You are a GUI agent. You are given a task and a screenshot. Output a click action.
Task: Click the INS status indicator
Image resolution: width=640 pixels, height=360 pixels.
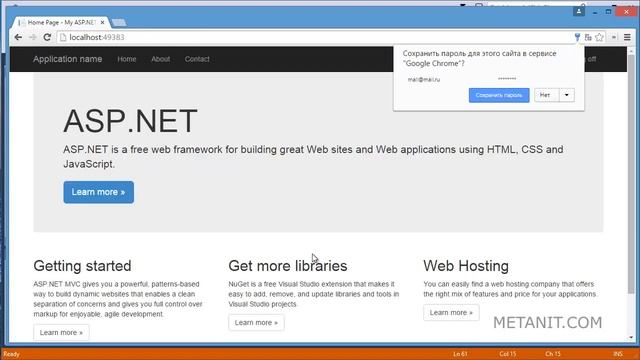[618, 354]
